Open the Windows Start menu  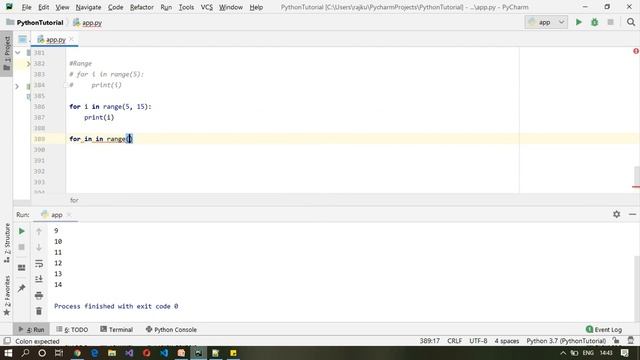tap(8, 353)
